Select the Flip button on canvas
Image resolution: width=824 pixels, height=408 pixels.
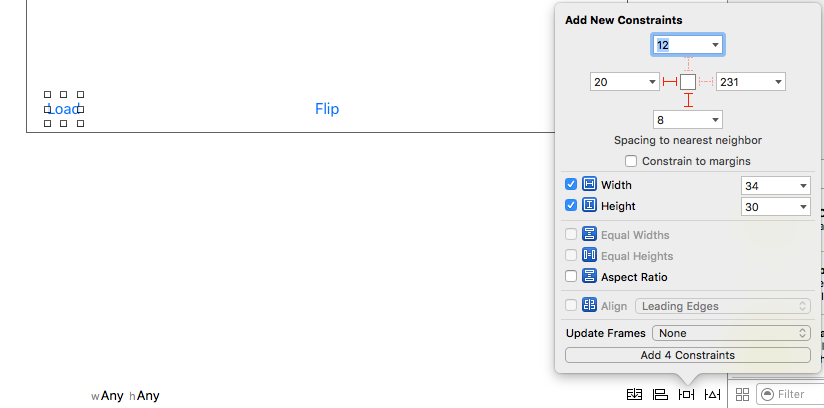pyautogui.click(x=327, y=109)
